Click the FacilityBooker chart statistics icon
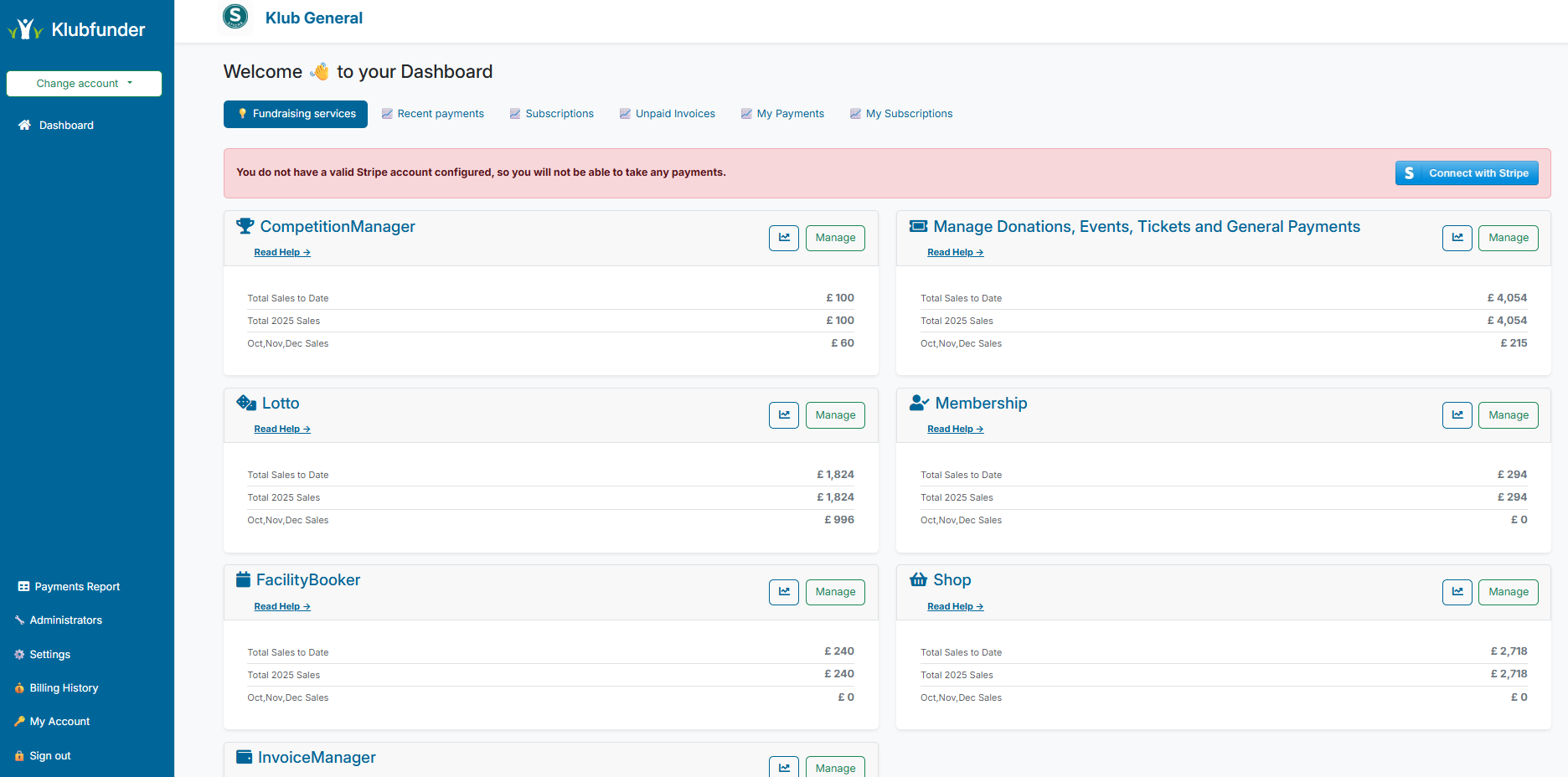 pyautogui.click(x=783, y=592)
